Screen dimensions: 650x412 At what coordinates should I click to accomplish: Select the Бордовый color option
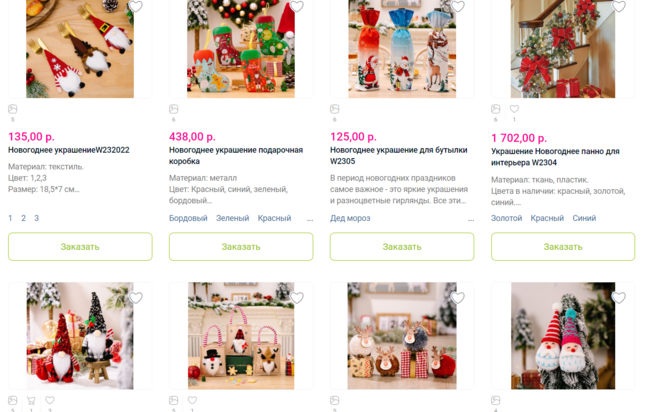[188, 218]
